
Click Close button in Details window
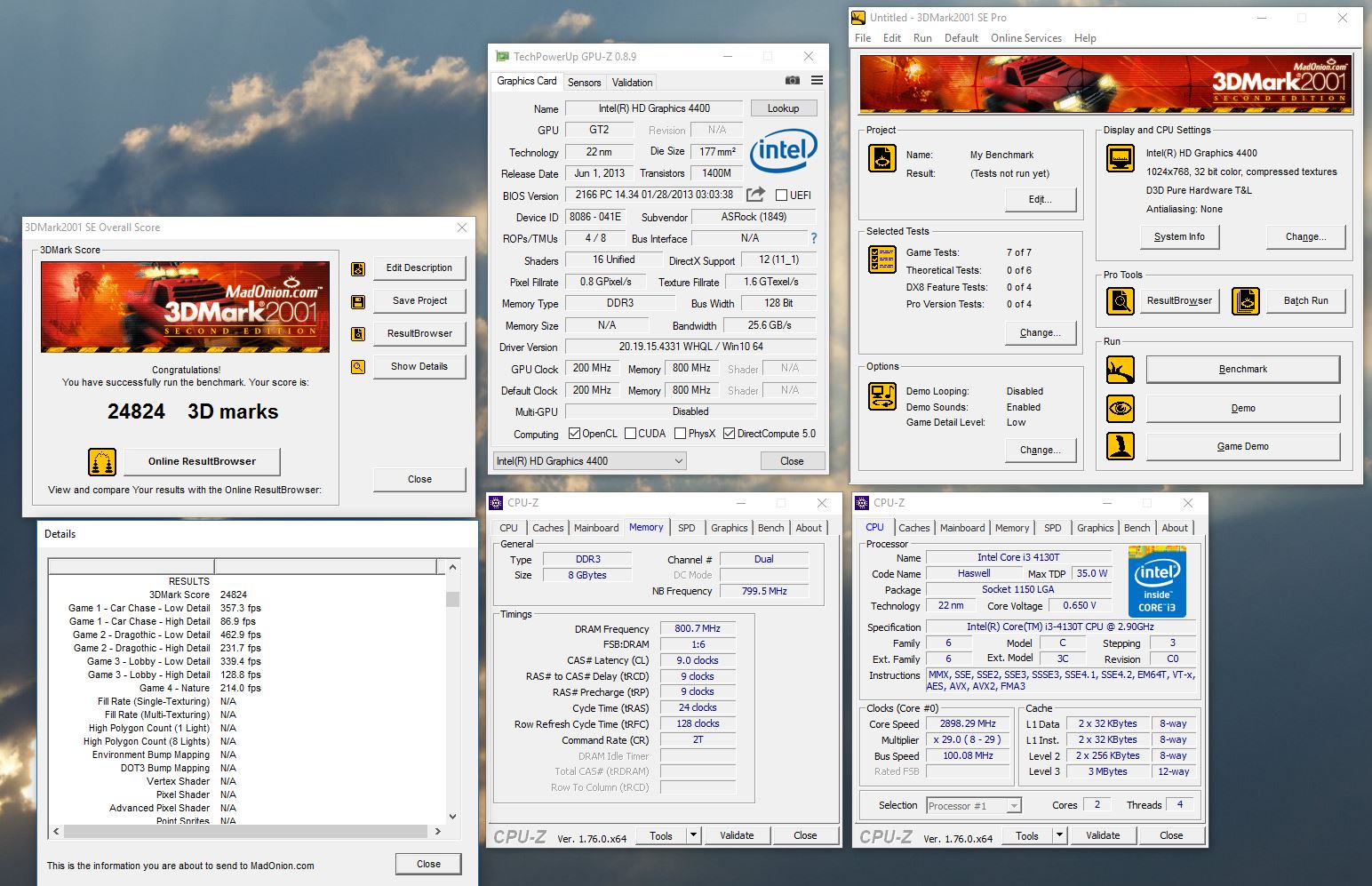tap(428, 864)
